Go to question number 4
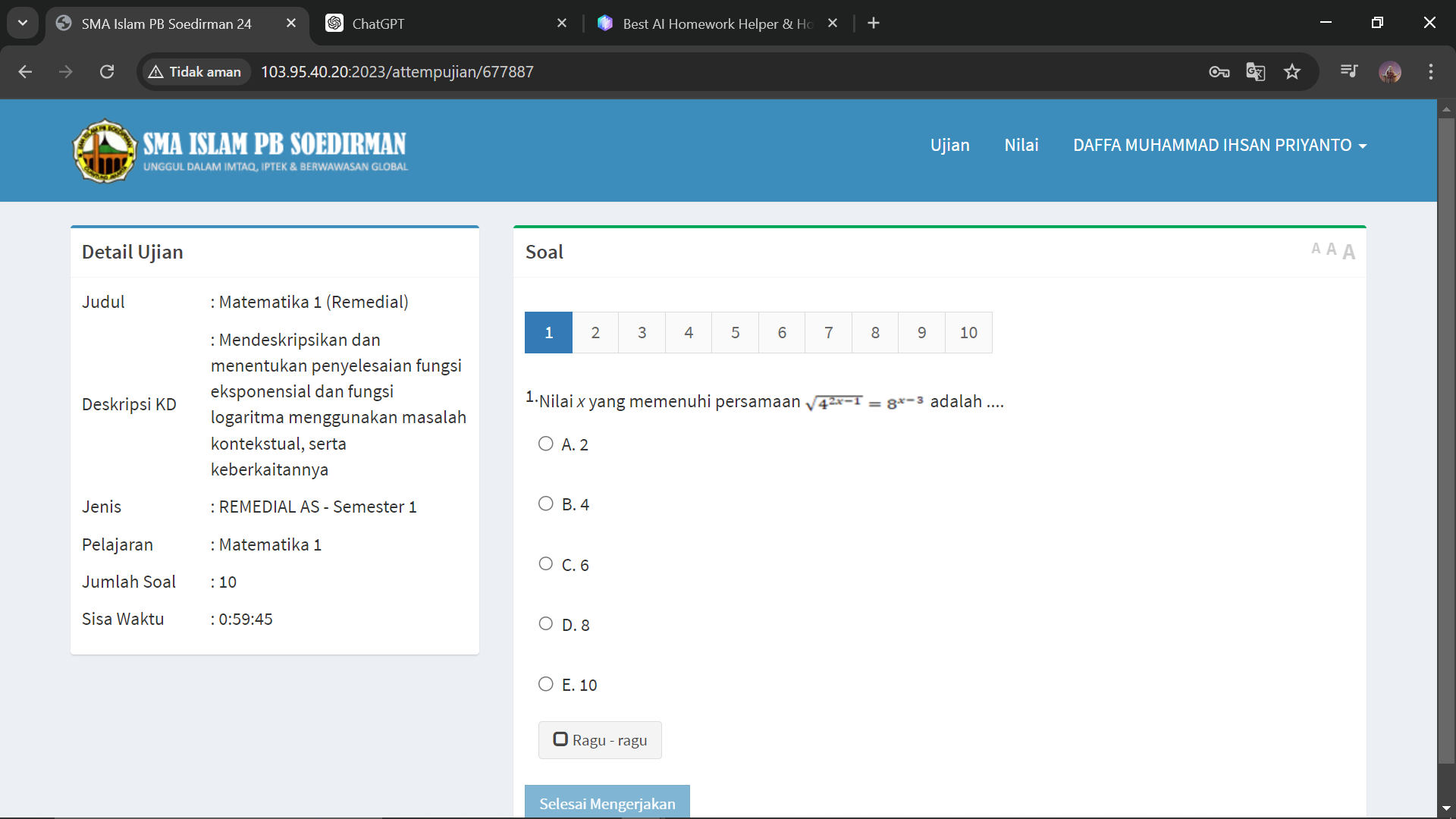 click(689, 332)
